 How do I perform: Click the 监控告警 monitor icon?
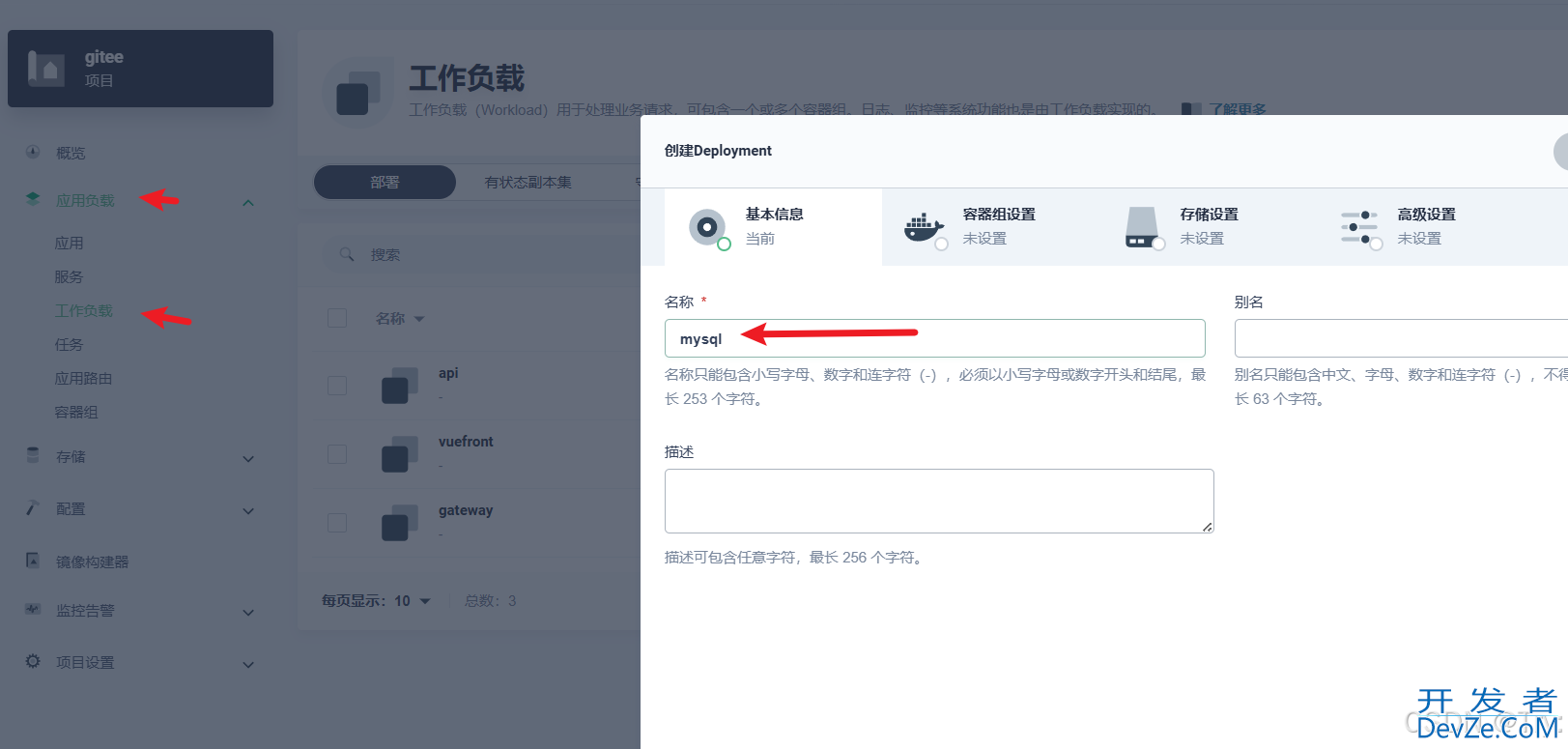[x=33, y=610]
